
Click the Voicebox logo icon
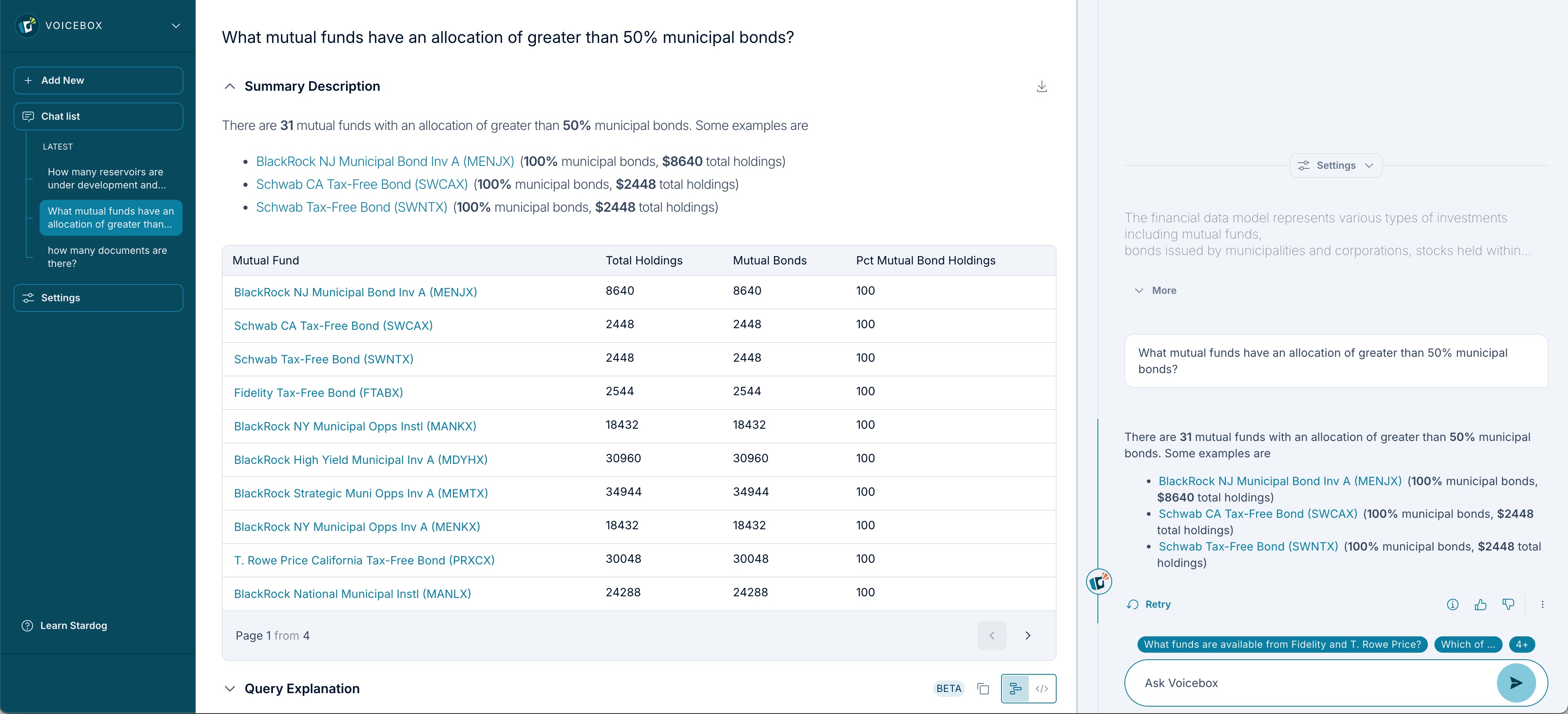tap(27, 26)
